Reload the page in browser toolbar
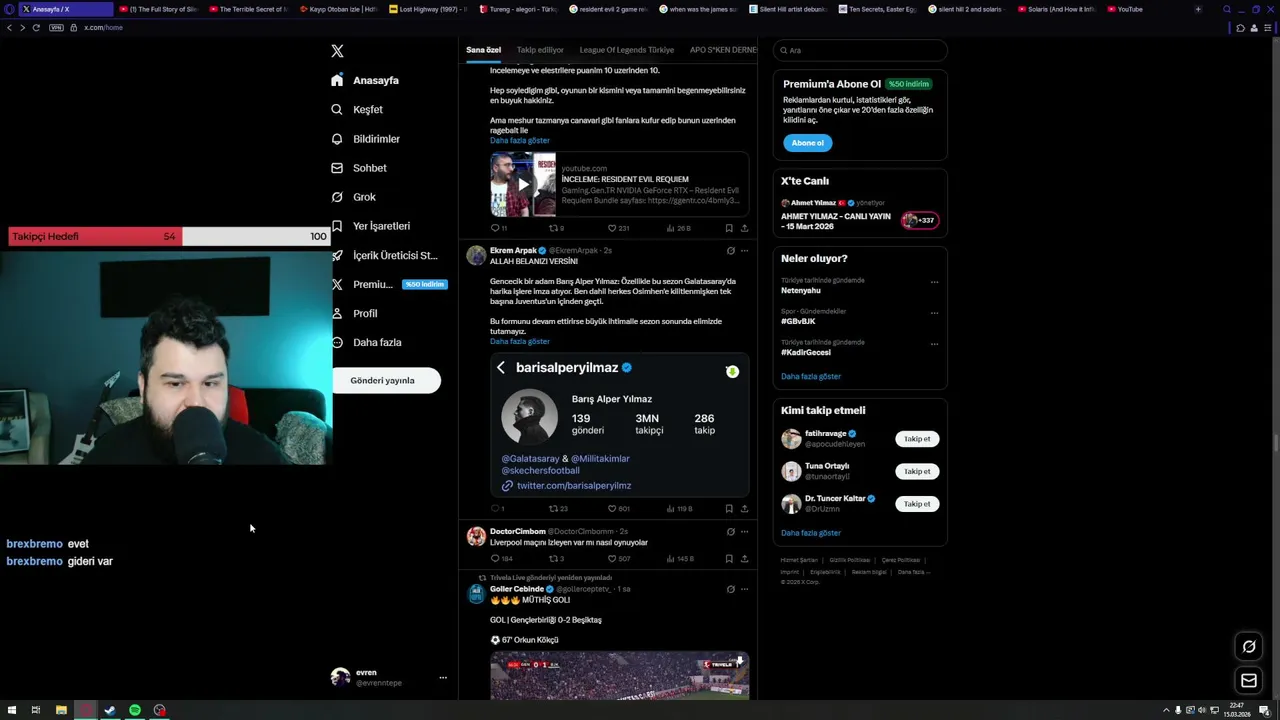 (36, 28)
